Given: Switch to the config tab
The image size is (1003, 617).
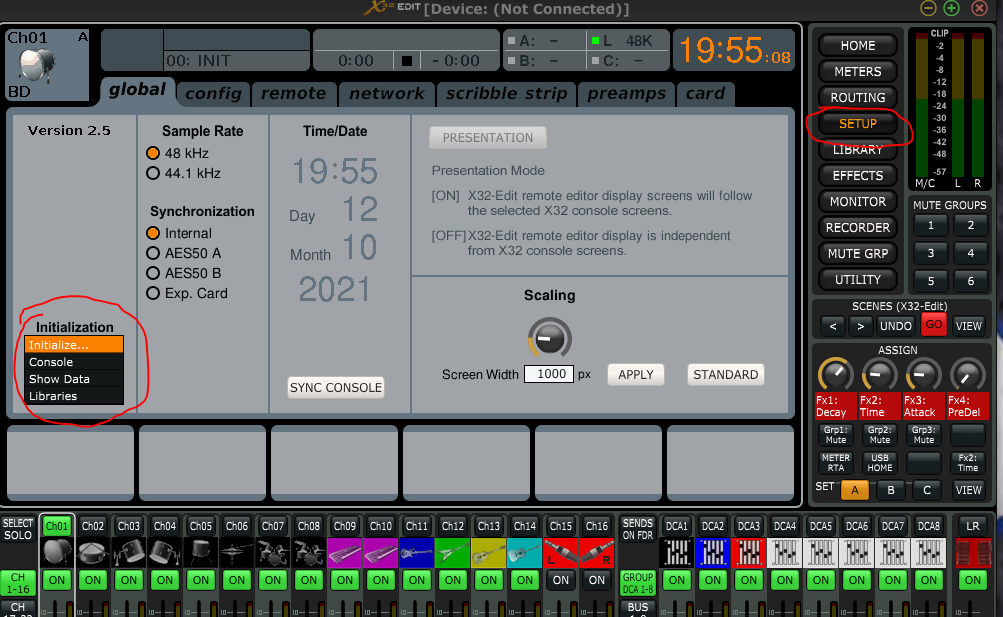Looking at the screenshot, I should 213,93.
